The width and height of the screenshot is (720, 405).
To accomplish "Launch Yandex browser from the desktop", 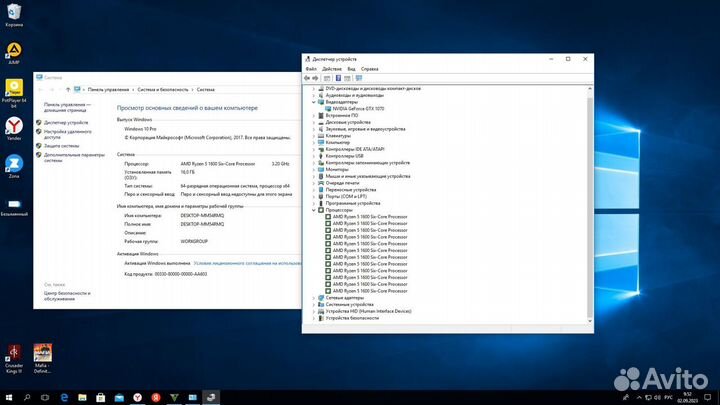I will pos(14,125).
